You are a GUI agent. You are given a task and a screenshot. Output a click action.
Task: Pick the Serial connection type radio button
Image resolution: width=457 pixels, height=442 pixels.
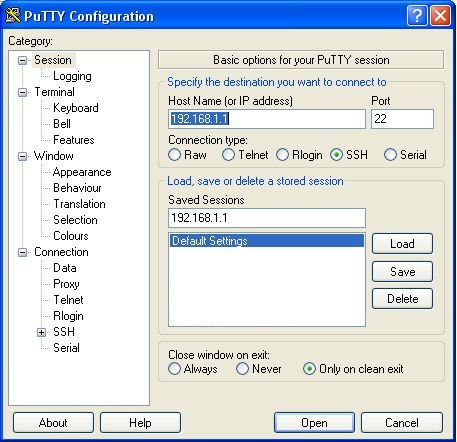pos(390,155)
